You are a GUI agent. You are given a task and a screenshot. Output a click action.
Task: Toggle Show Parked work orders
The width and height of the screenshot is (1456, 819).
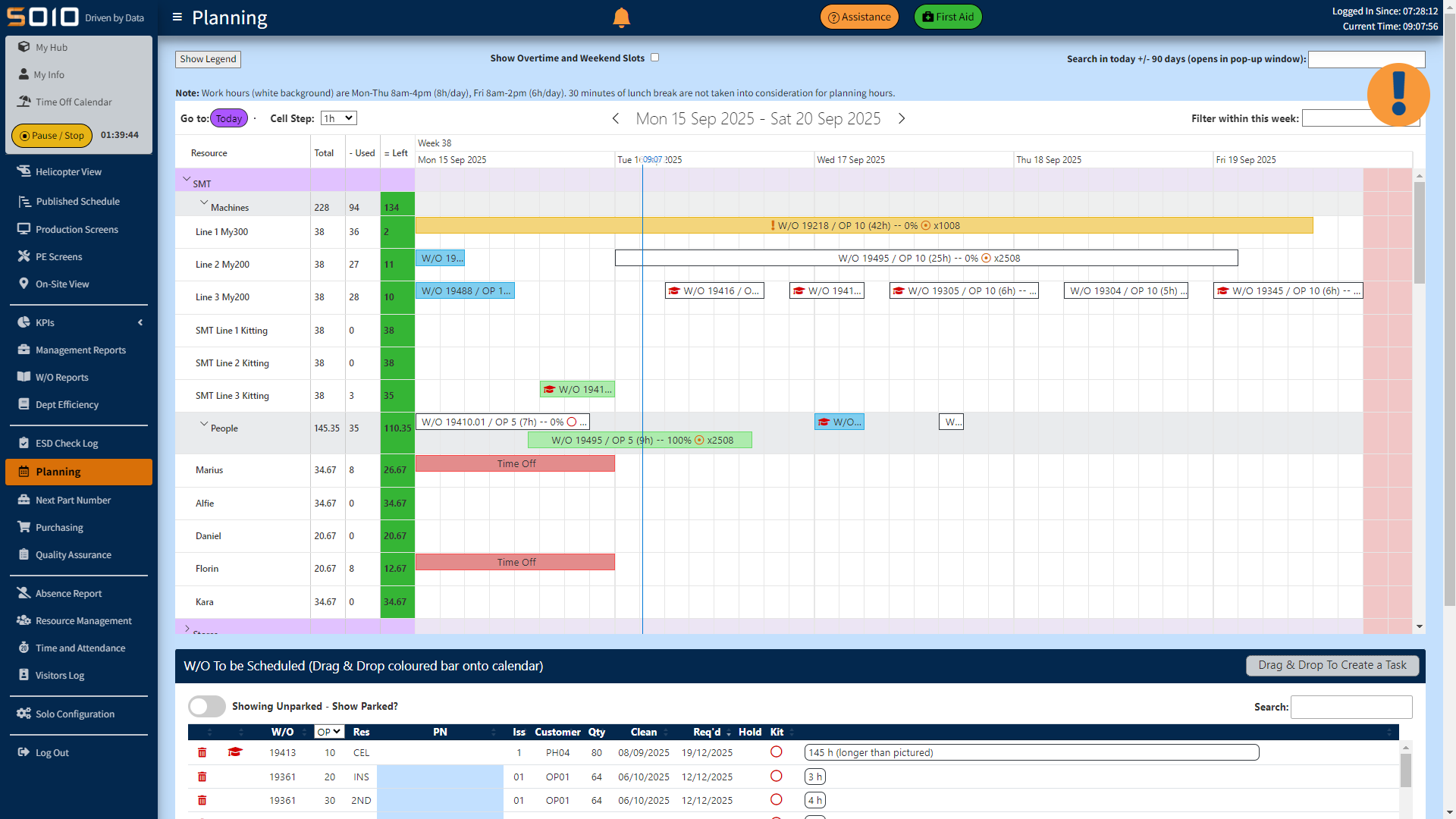206,706
